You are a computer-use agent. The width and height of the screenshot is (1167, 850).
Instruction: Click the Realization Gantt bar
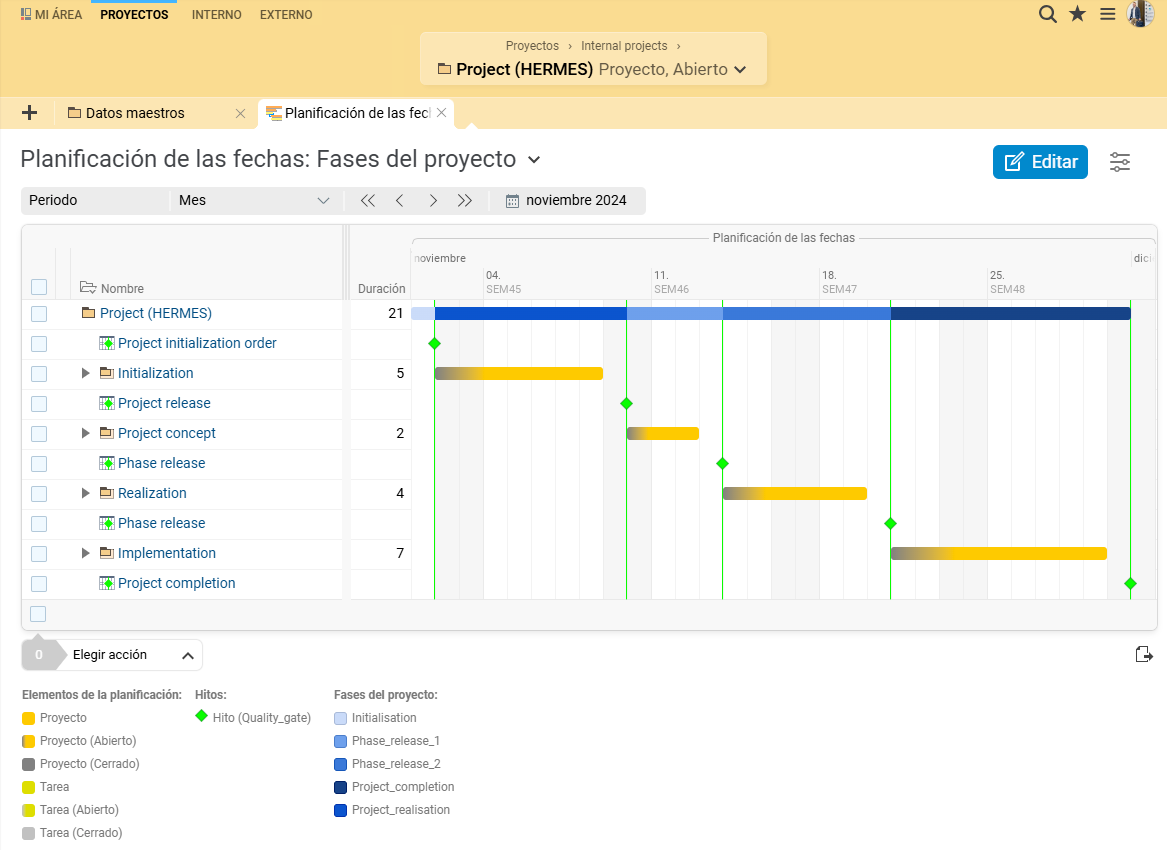click(x=795, y=493)
